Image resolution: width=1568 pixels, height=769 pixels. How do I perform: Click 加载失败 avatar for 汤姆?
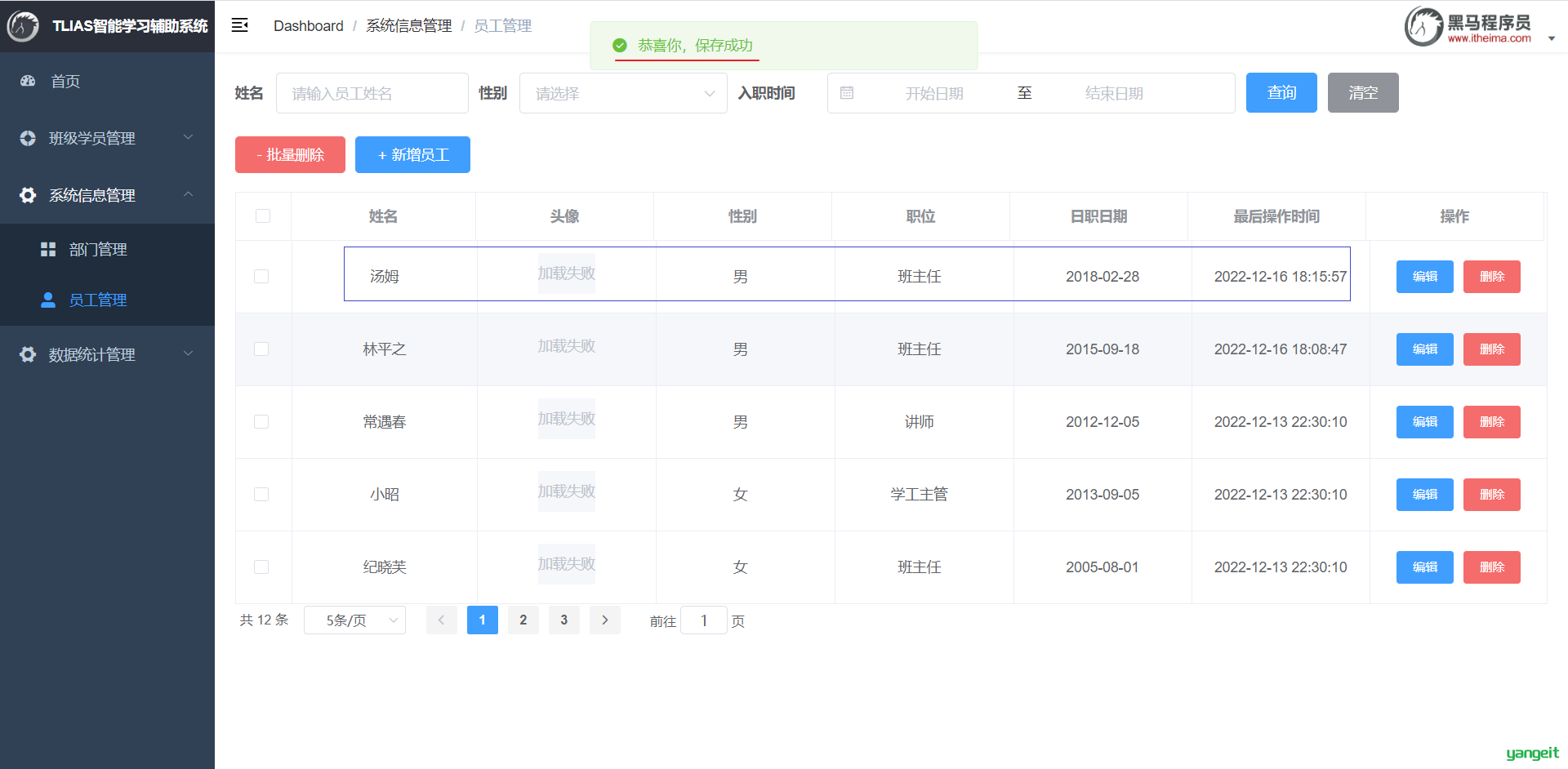click(x=567, y=273)
